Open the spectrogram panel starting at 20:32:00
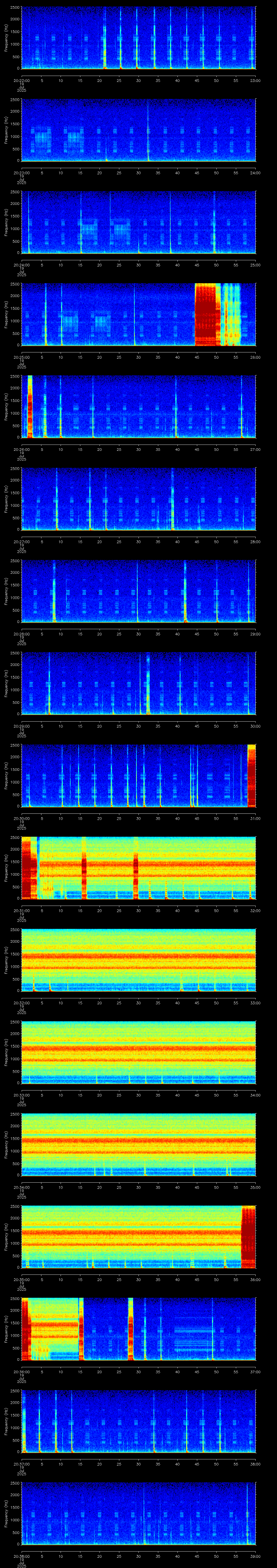 (138, 960)
